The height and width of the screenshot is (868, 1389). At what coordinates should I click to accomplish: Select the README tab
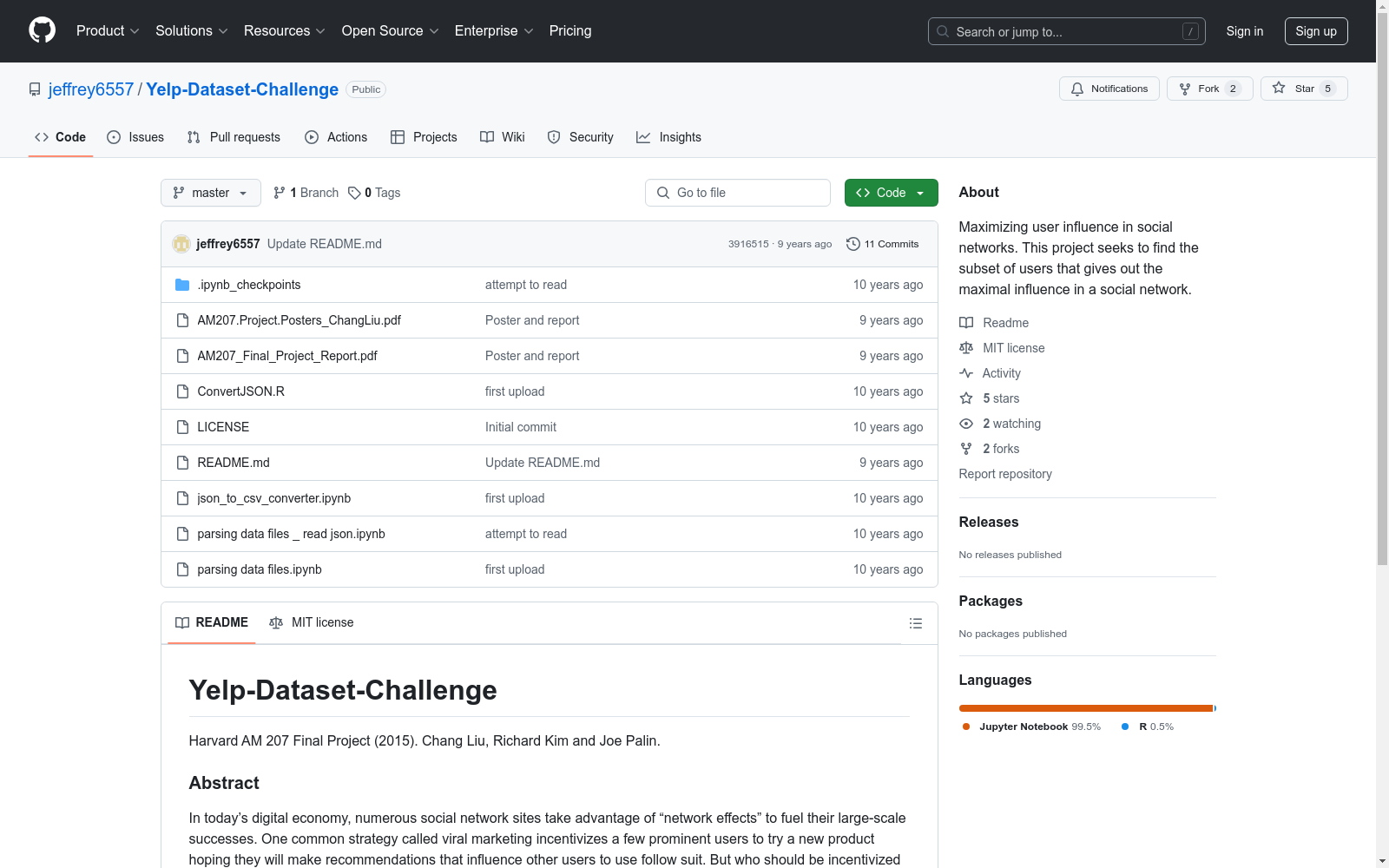[x=212, y=622]
